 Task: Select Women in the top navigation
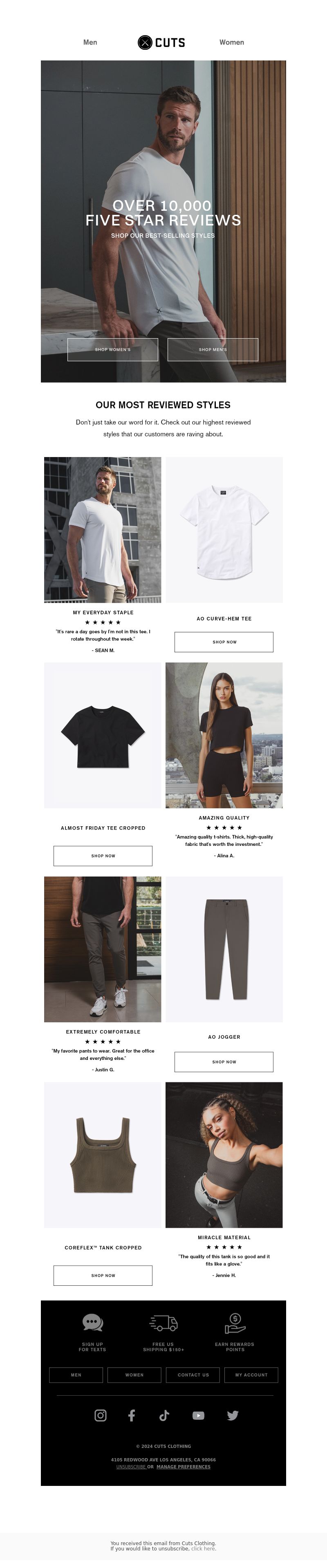(231, 42)
